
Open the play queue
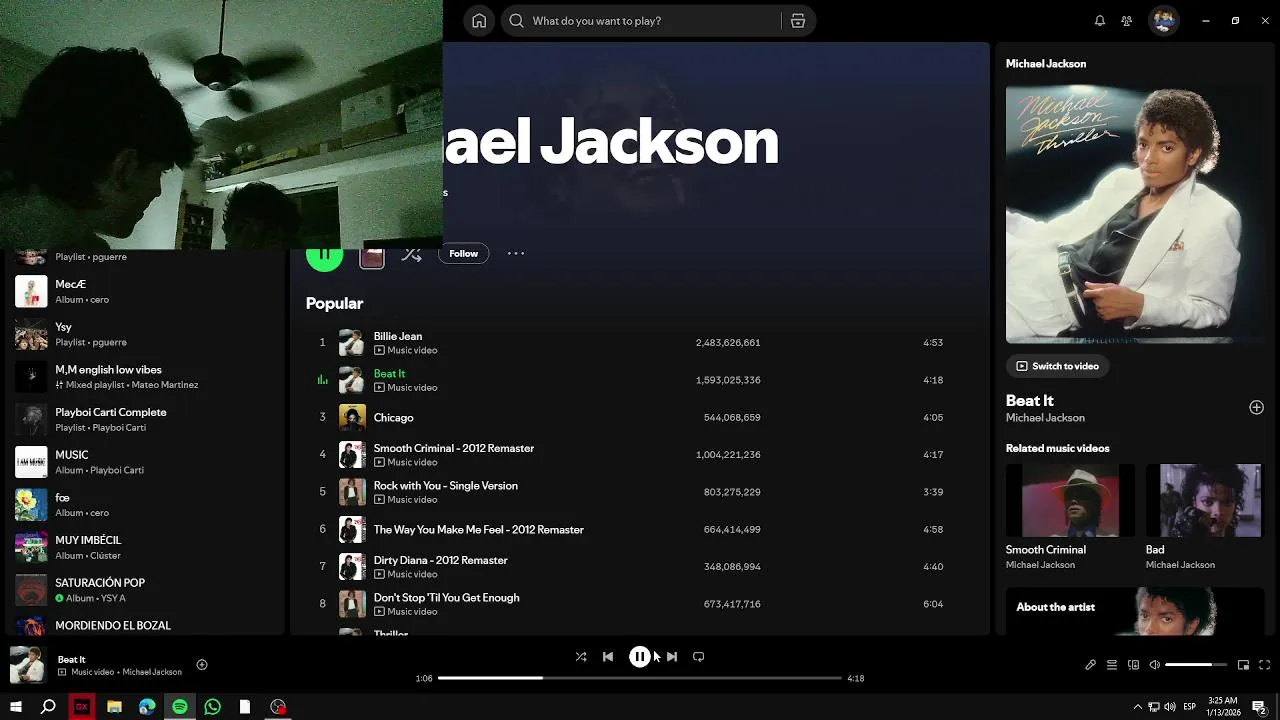pos(1112,665)
